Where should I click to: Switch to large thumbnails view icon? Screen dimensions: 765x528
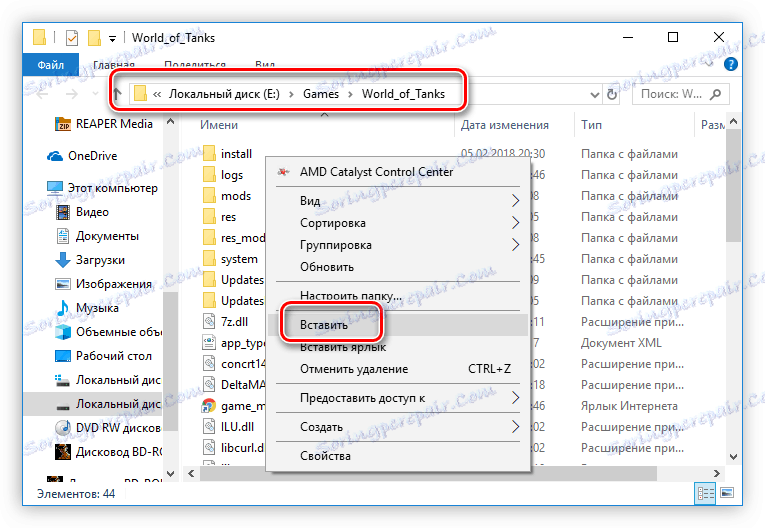[x=727, y=493]
